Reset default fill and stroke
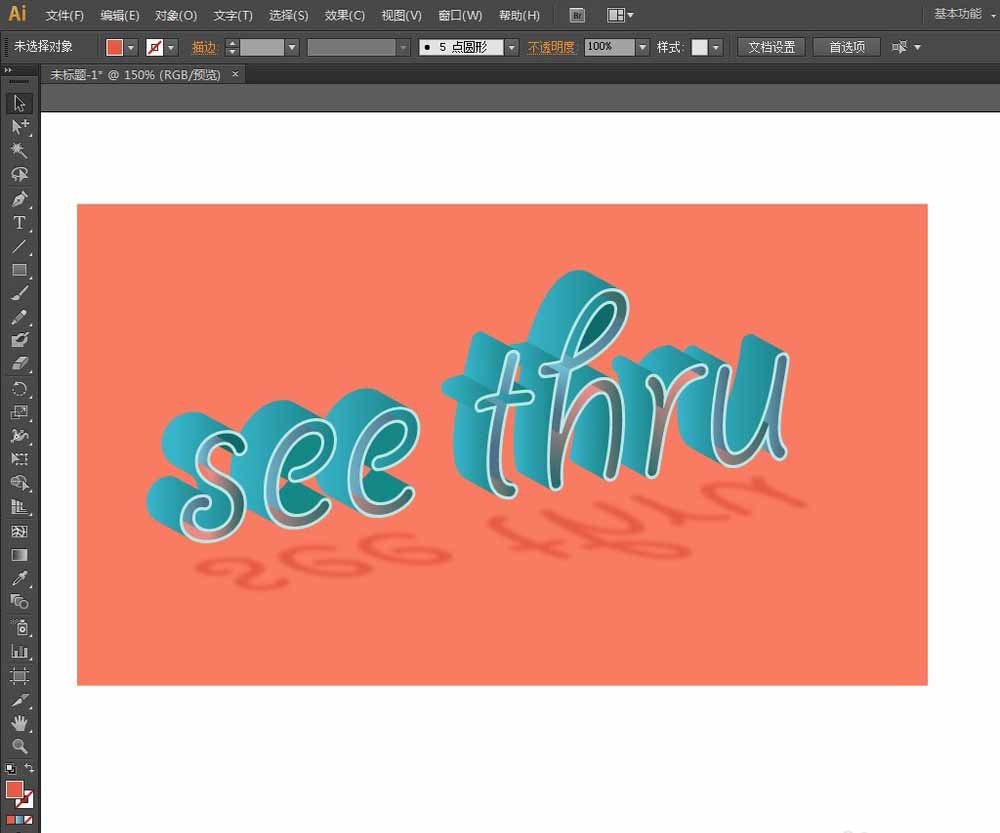Screen dimensions: 1000x833 point(10,769)
